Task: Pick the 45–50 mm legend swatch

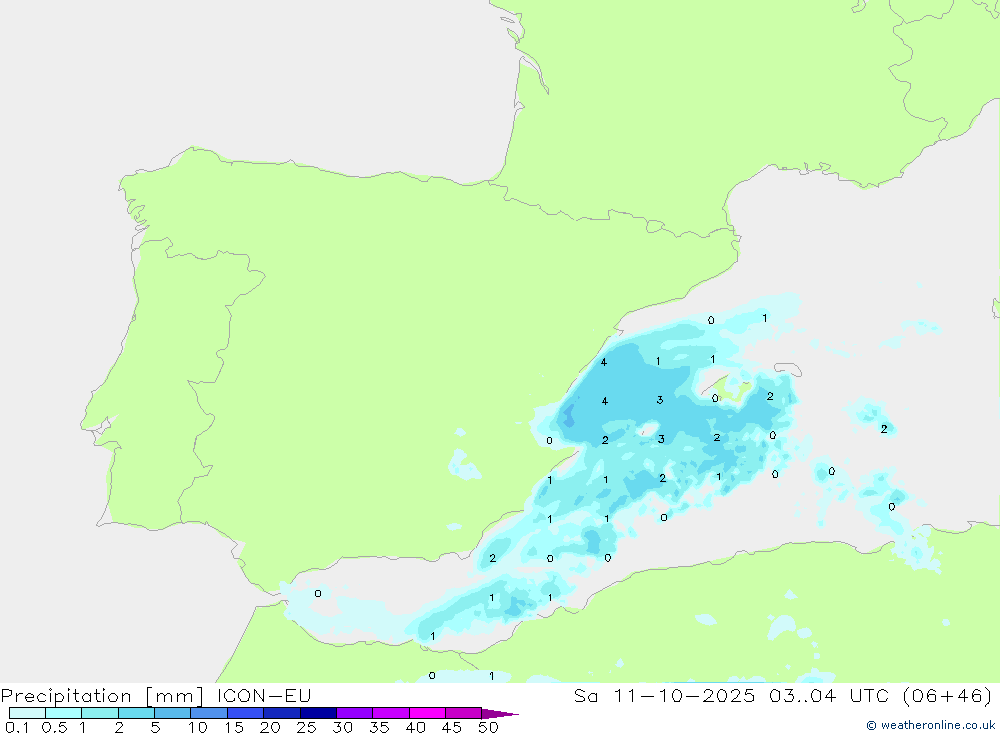Action: pos(463,713)
